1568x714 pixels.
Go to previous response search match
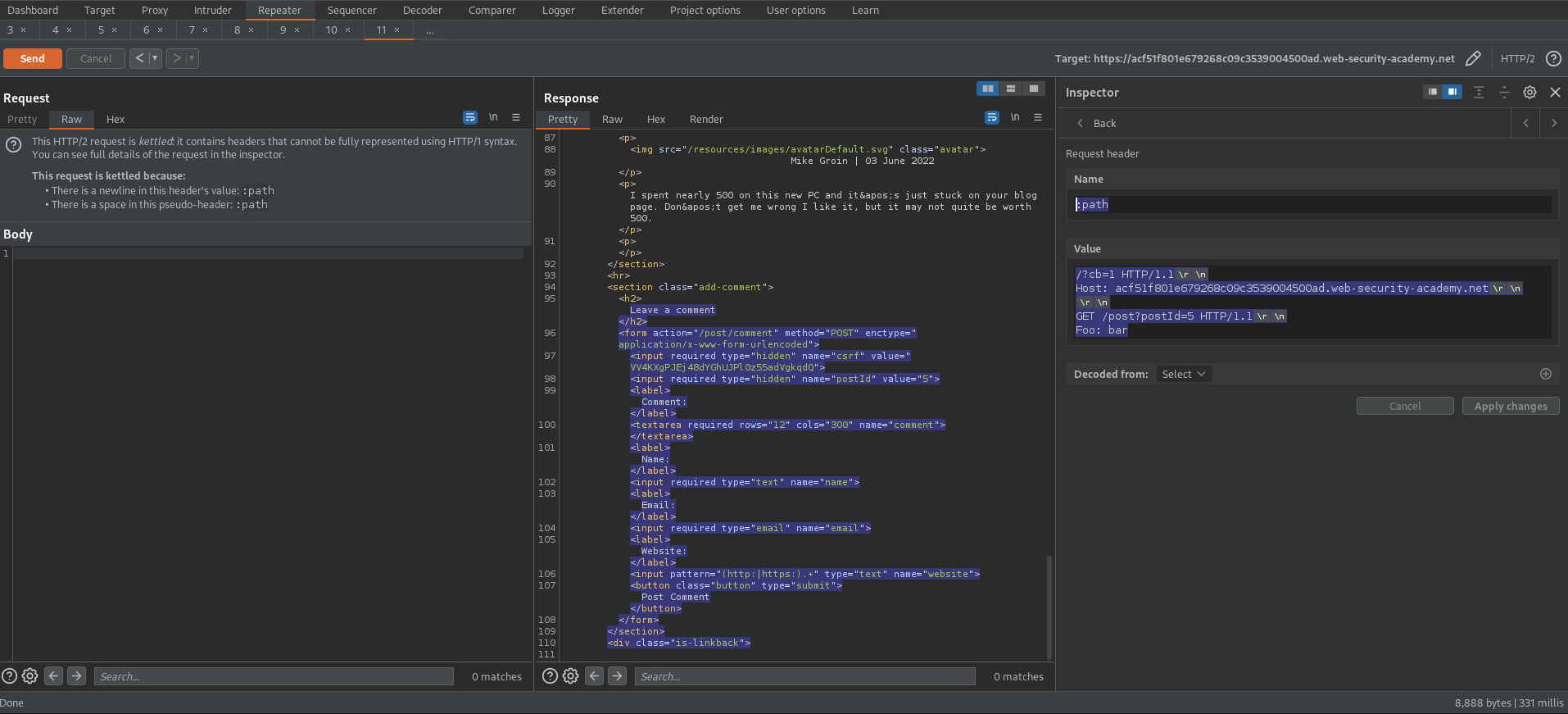595,676
